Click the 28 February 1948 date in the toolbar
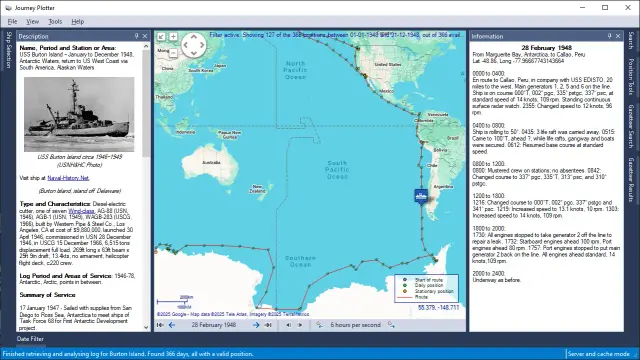Image resolution: width=640 pixels, height=360 pixels. (214, 325)
